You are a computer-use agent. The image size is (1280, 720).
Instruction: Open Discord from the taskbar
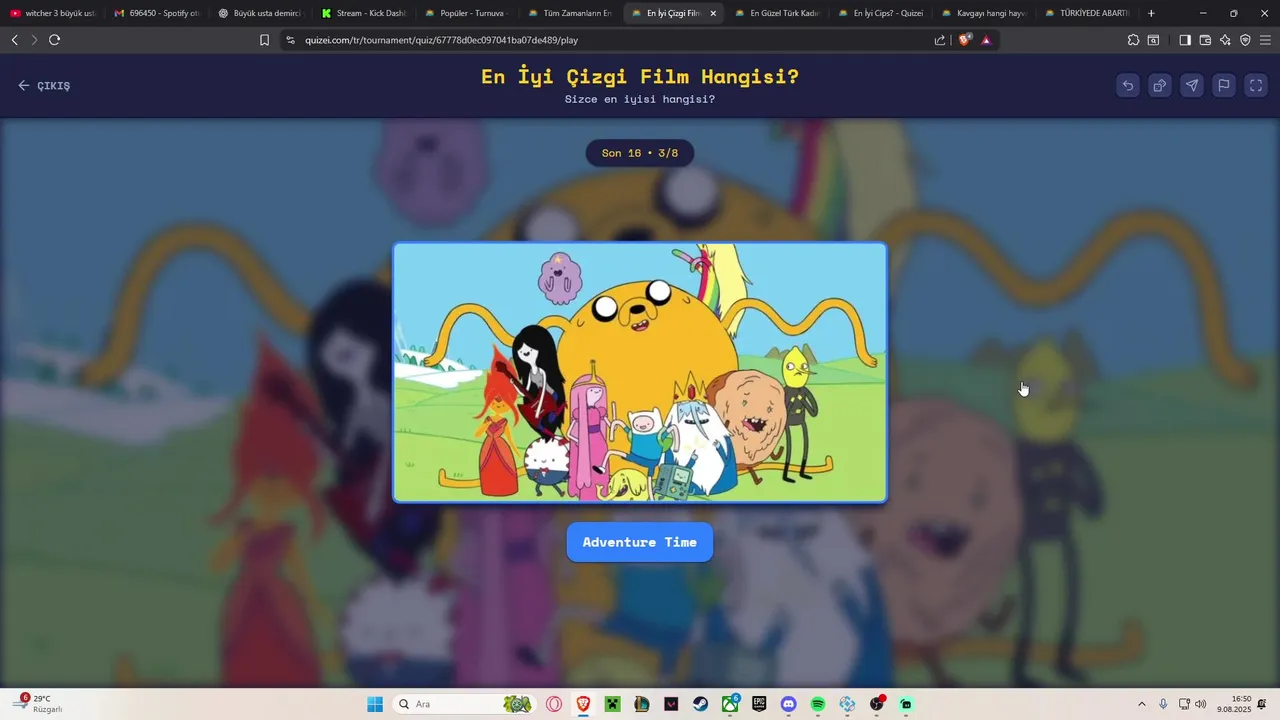pyautogui.click(x=788, y=704)
